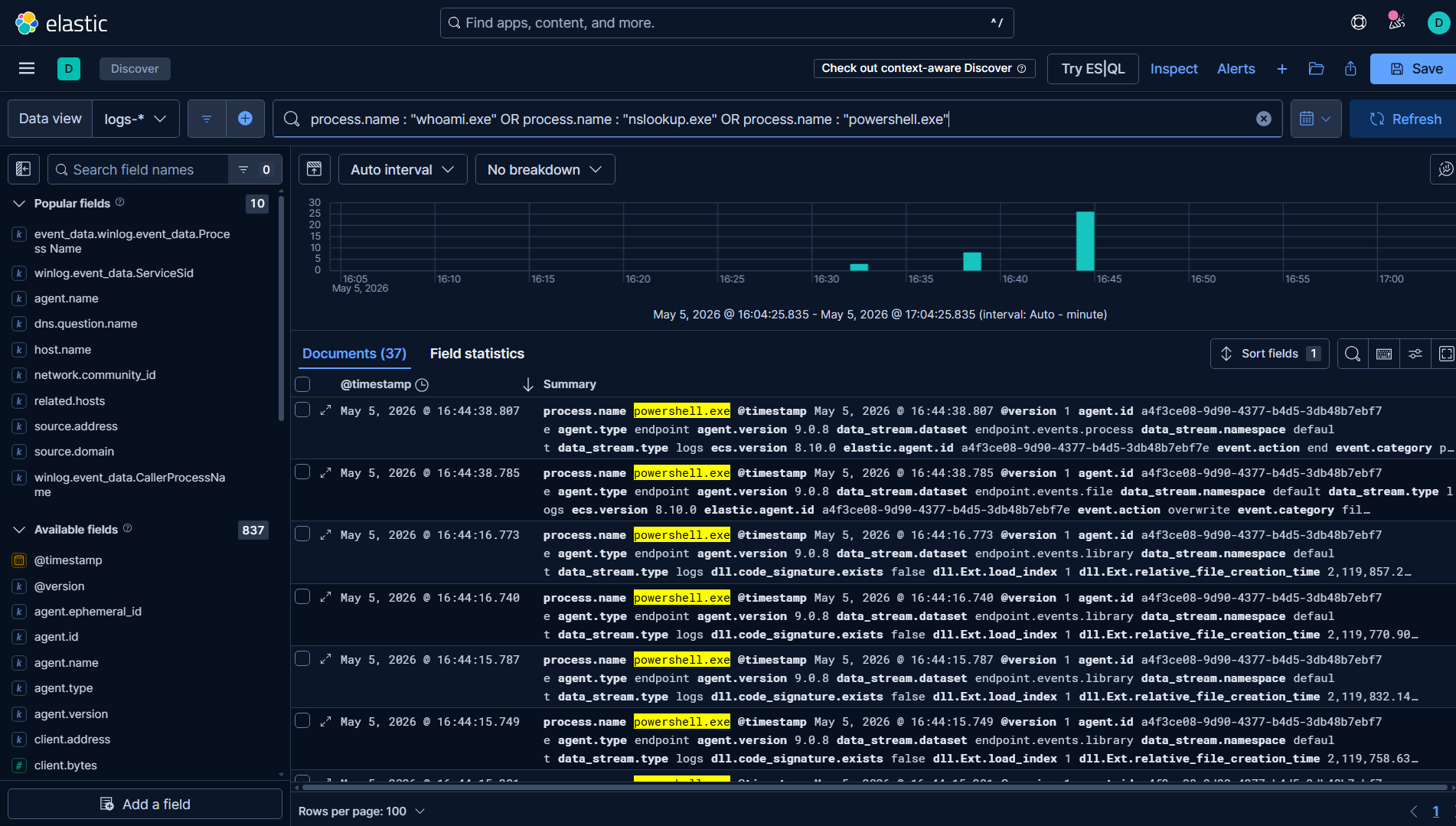Click the Try ES|QL button

coord(1093,69)
